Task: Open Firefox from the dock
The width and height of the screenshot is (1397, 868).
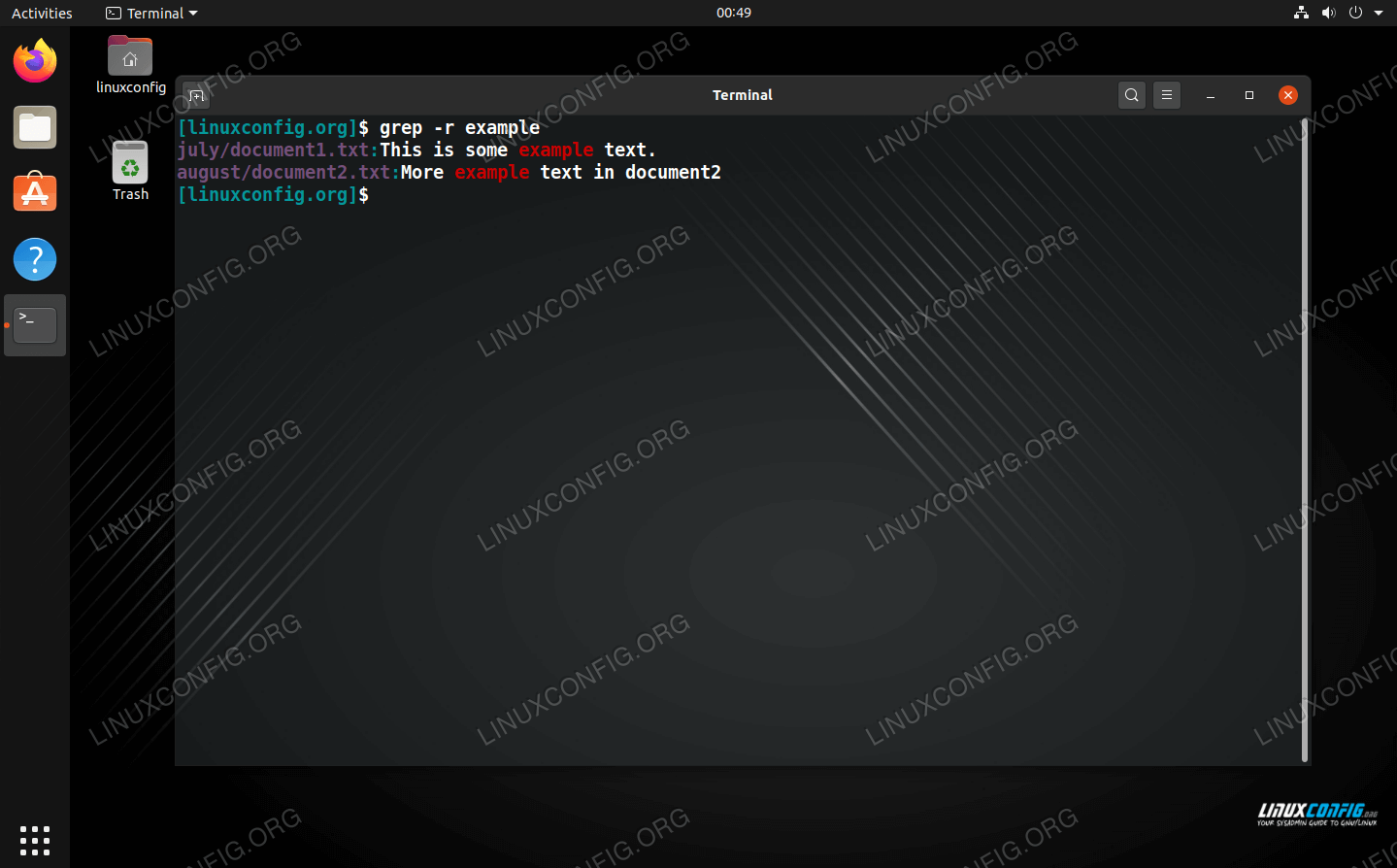Action: 35,61
